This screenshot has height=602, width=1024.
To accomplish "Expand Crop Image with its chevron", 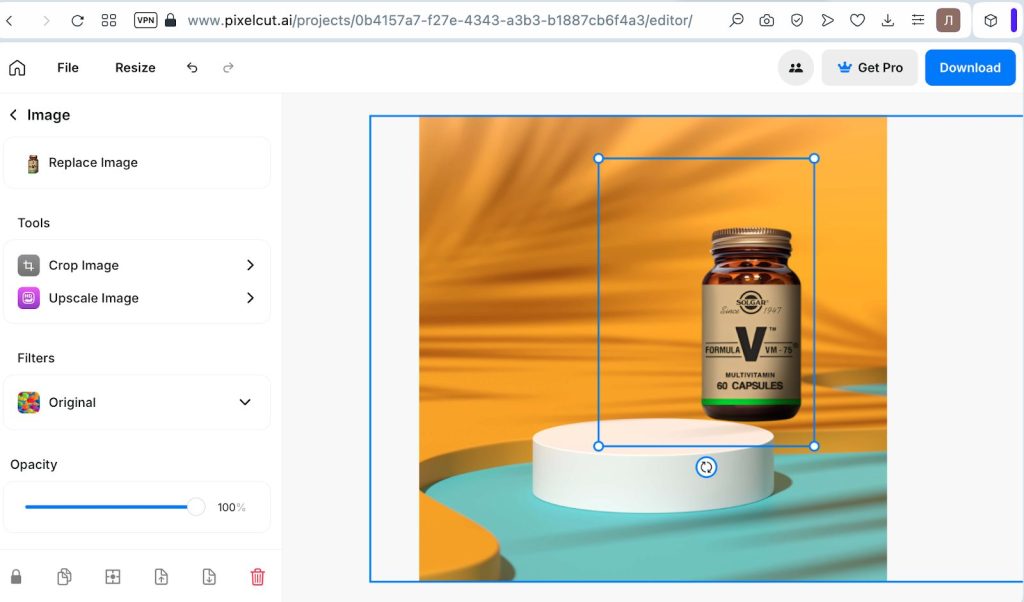I will click(x=250, y=265).
